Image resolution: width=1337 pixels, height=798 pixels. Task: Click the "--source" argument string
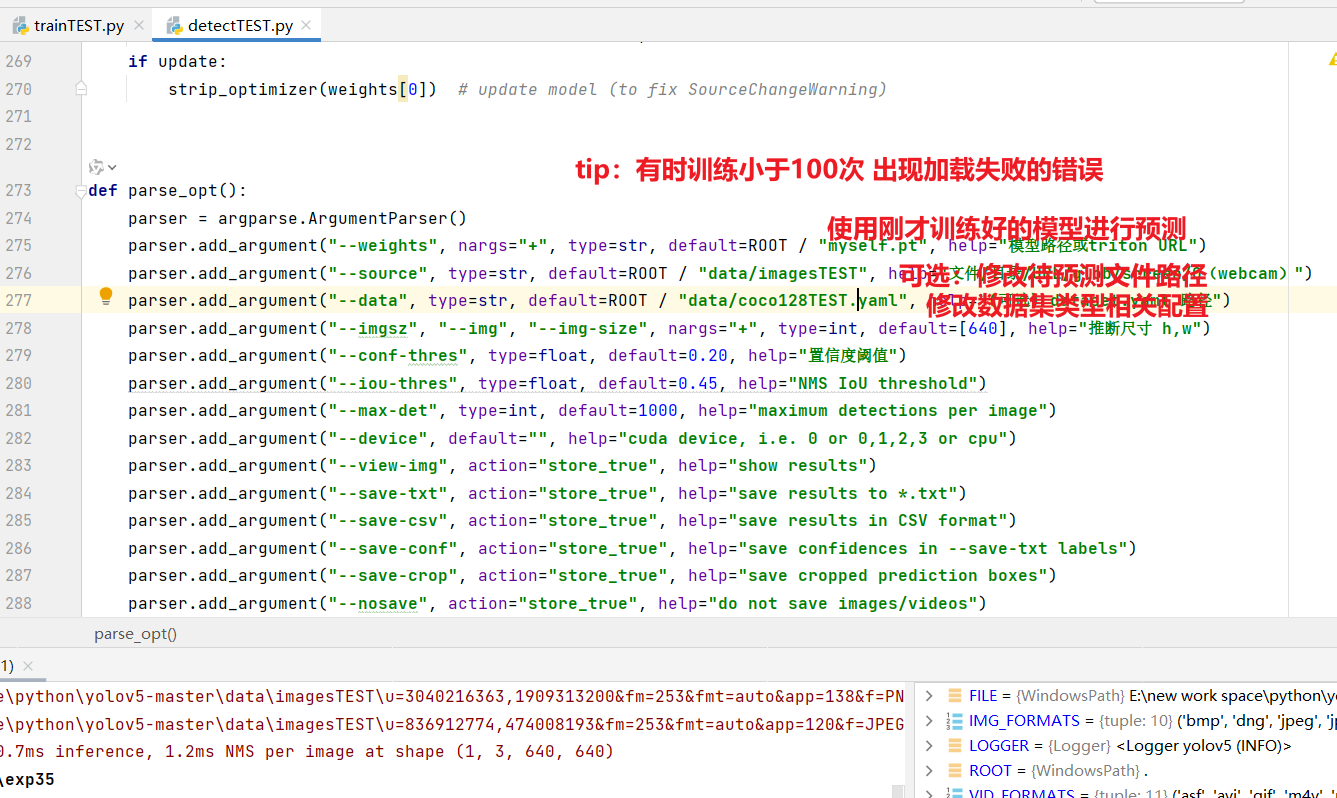378,273
